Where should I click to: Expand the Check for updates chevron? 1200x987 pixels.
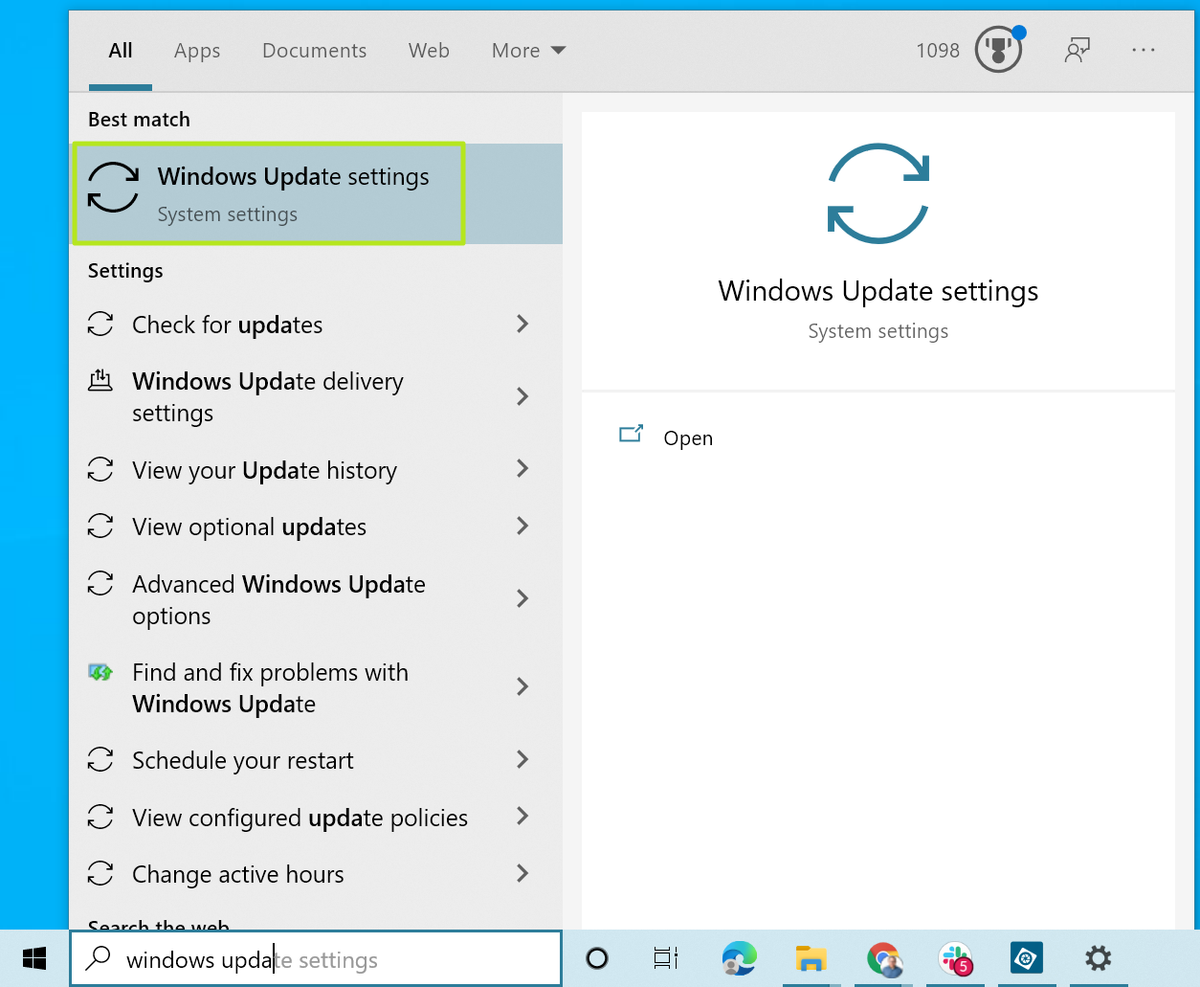522,324
